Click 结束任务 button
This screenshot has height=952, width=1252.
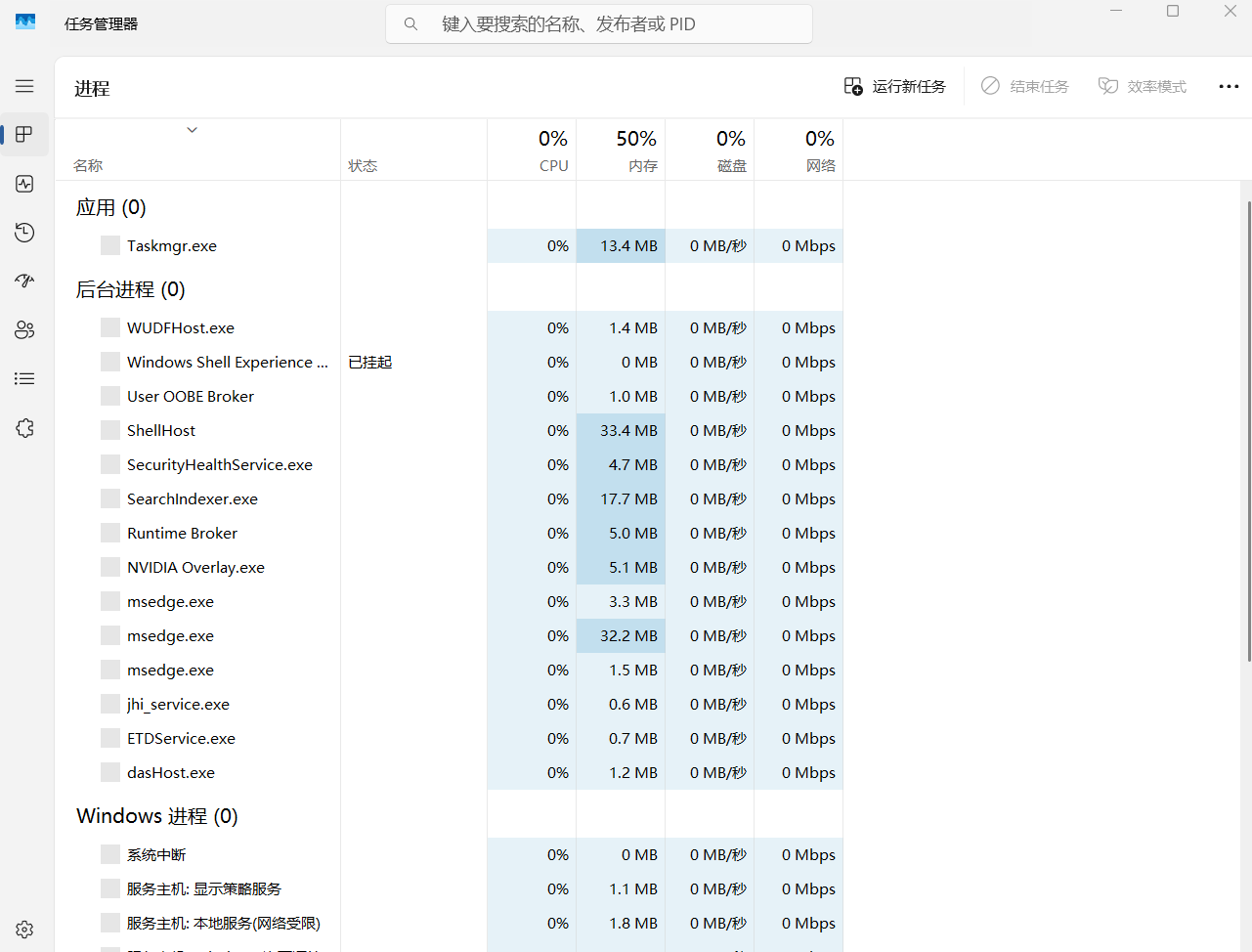click(x=1025, y=86)
